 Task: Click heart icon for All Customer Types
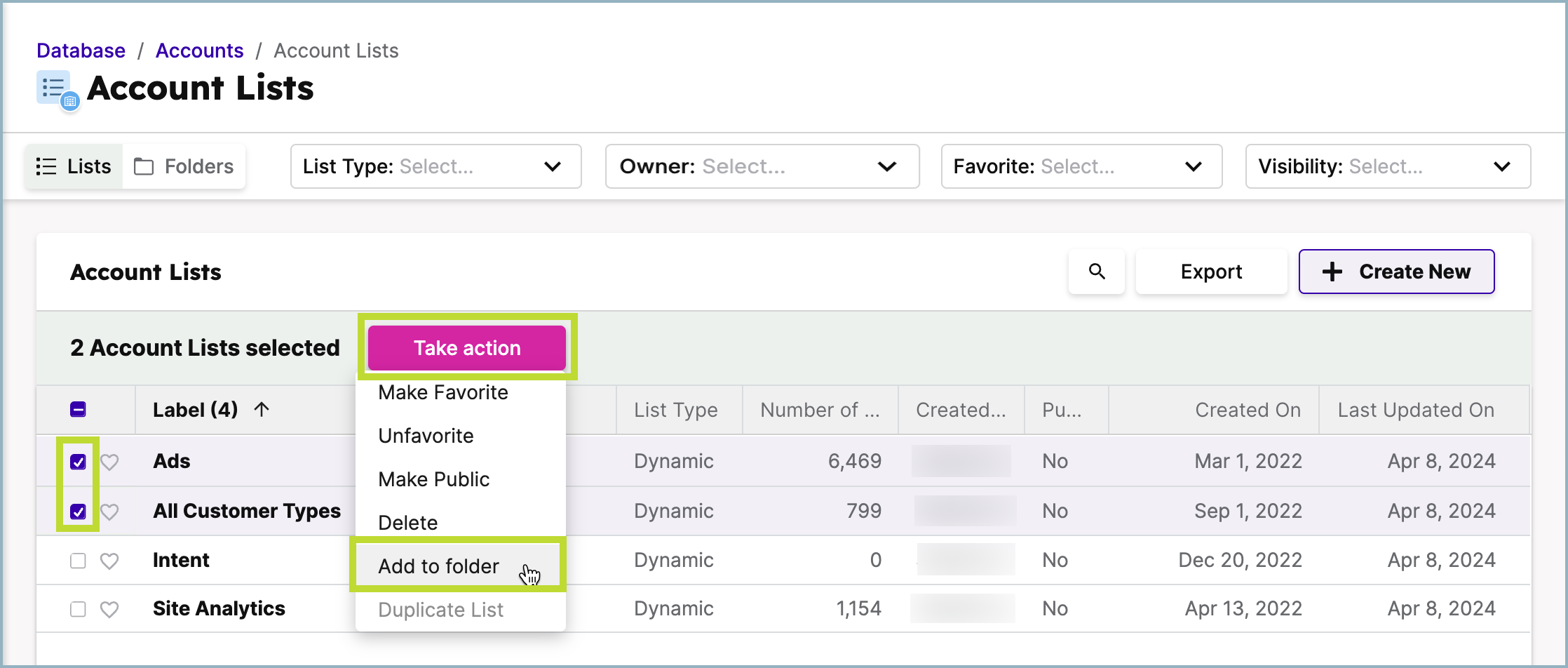click(x=109, y=512)
